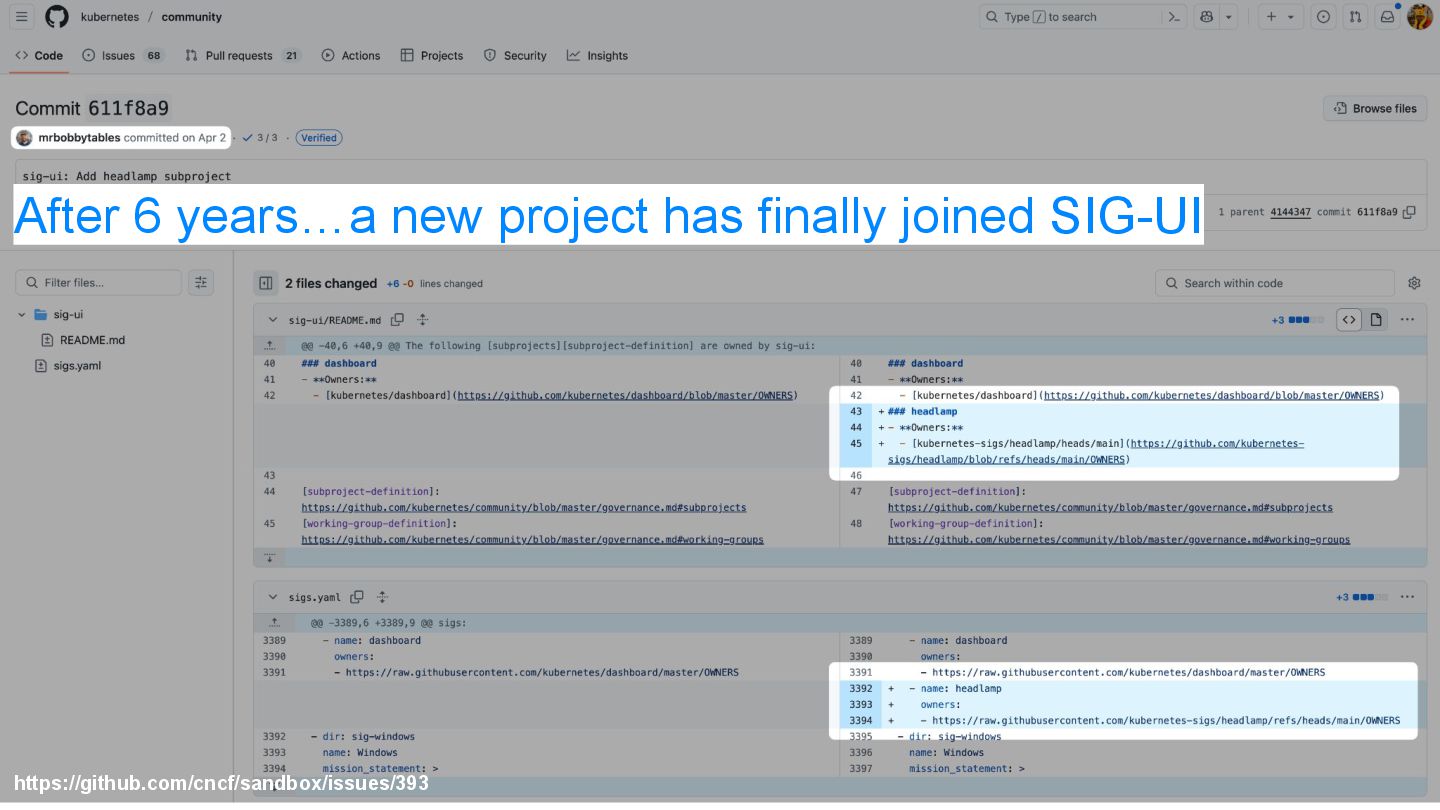The image size is (1440, 810).
Task: Collapse the sig-ui folder in the file tree
Action: (22, 314)
